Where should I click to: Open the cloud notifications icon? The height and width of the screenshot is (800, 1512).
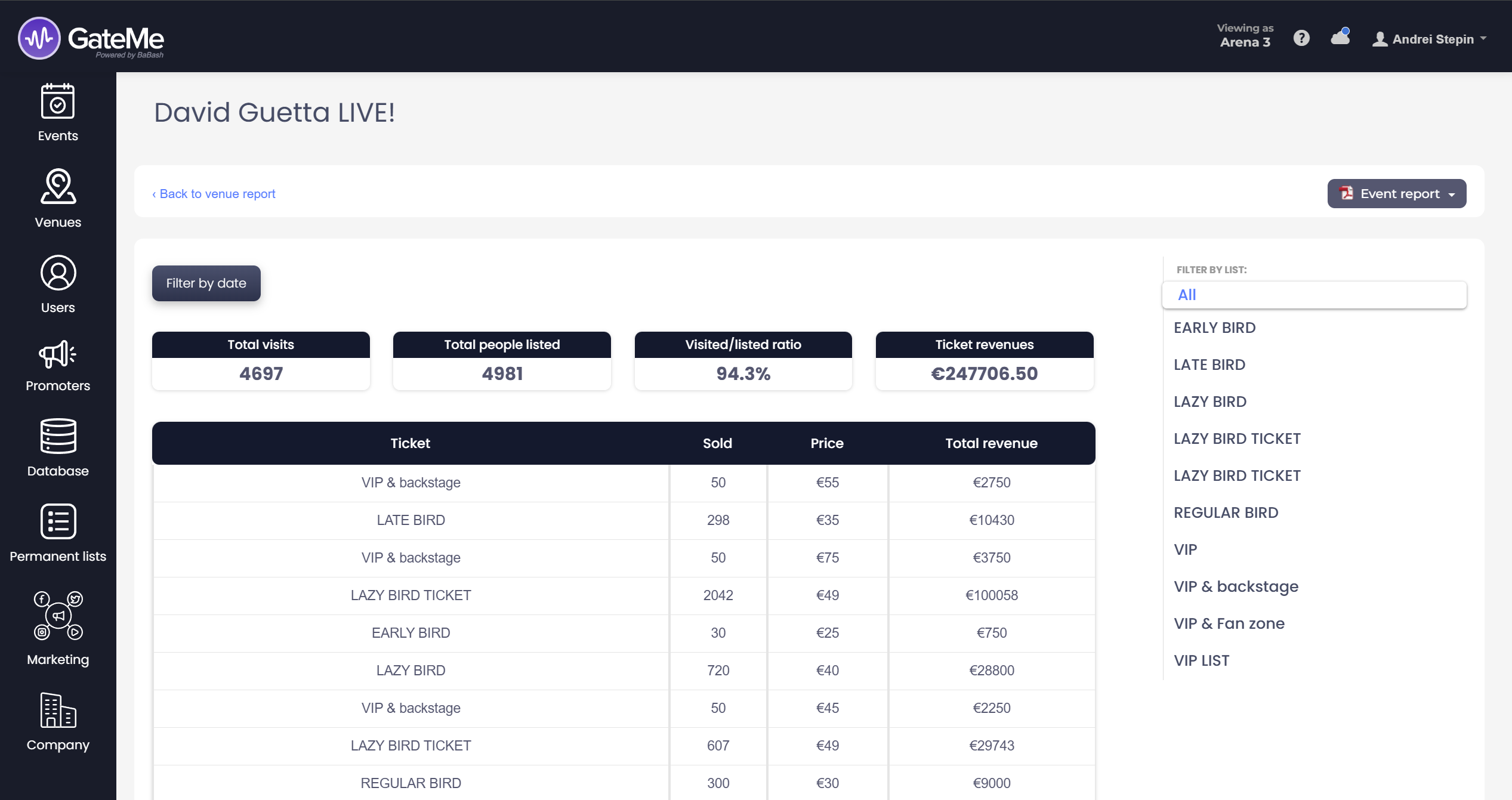point(1340,38)
